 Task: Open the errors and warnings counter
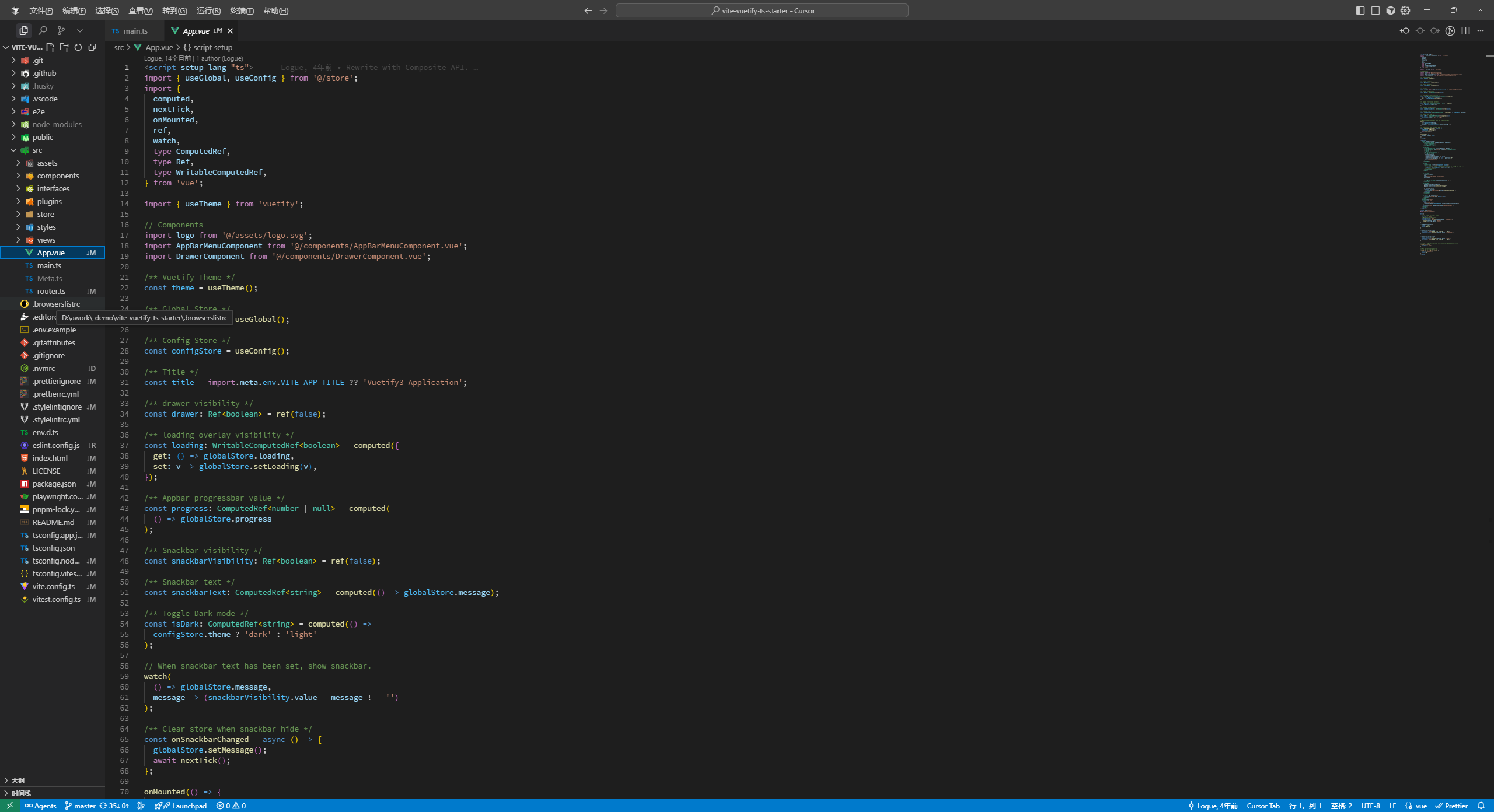pyautogui.click(x=231, y=806)
